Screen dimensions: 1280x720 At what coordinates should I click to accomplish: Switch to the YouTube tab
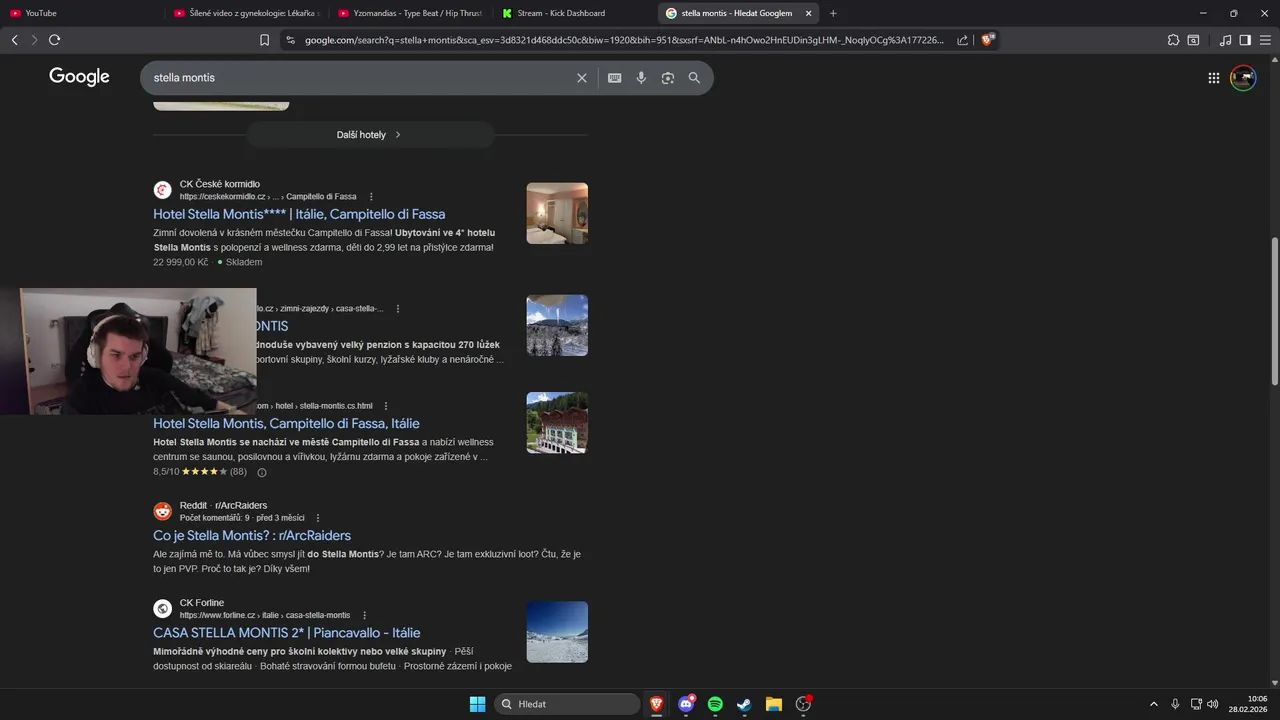[x=80, y=13]
